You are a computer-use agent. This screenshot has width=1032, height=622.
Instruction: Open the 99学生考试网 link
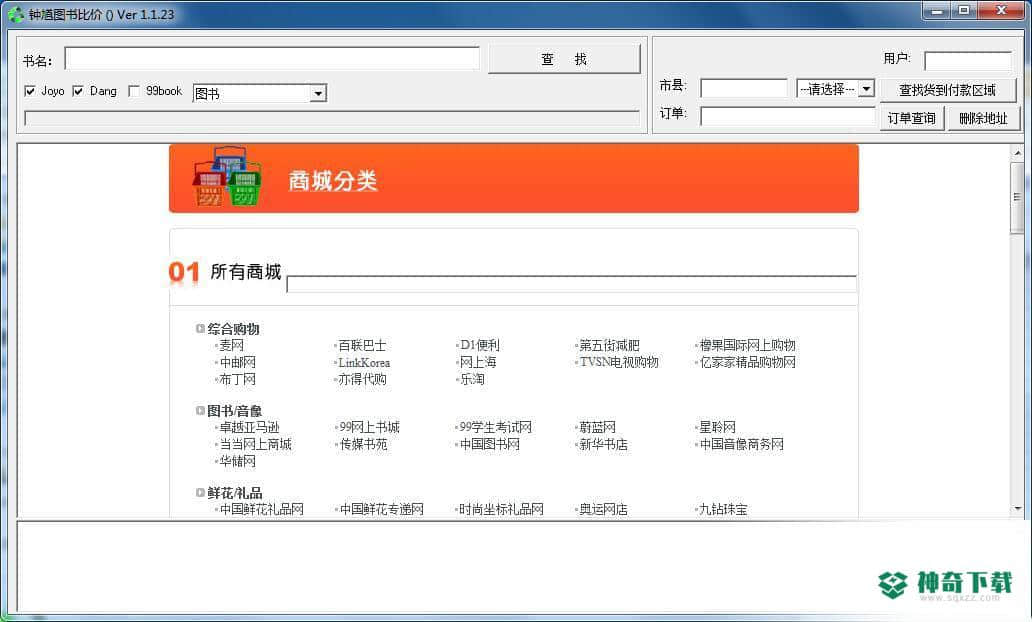pos(496,427)
